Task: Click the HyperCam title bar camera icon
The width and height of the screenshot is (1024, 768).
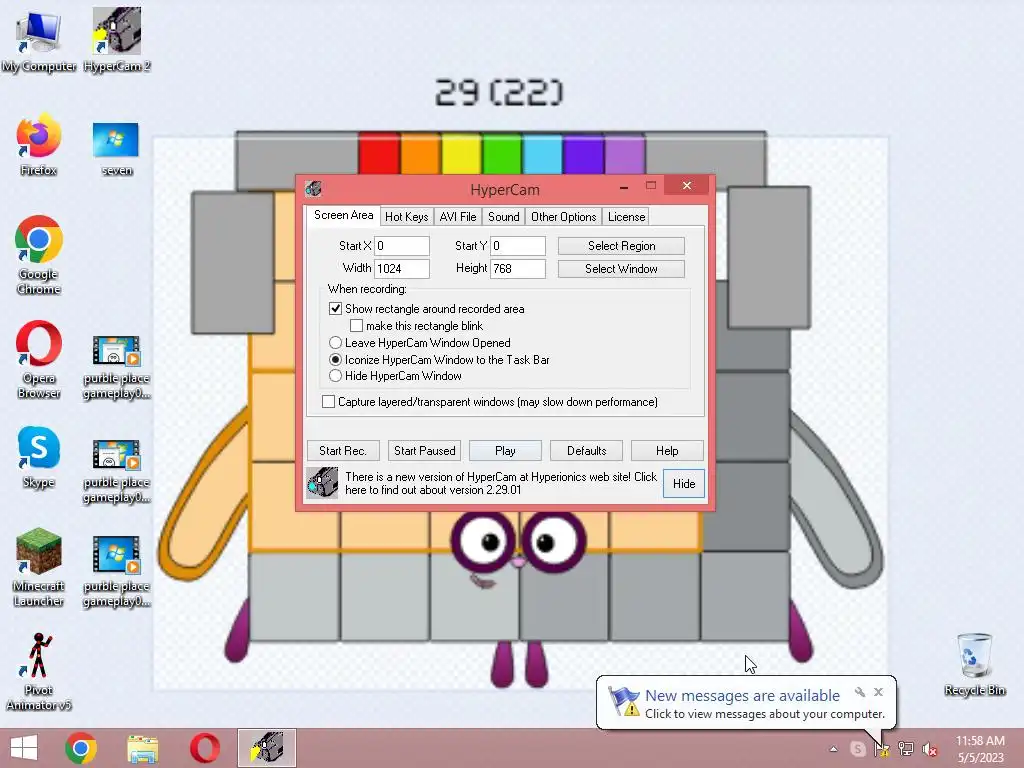Action: click(313, 189)
